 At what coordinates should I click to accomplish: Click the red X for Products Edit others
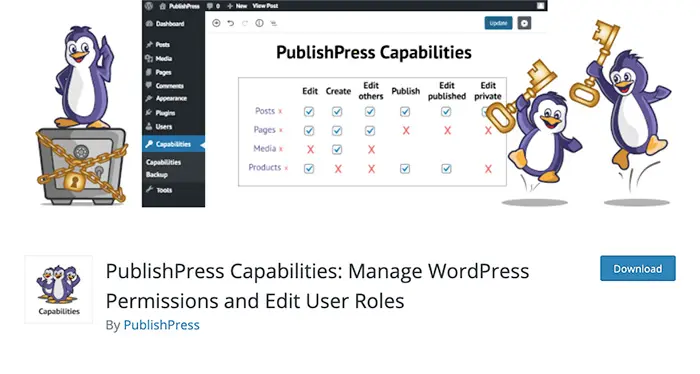371,169
